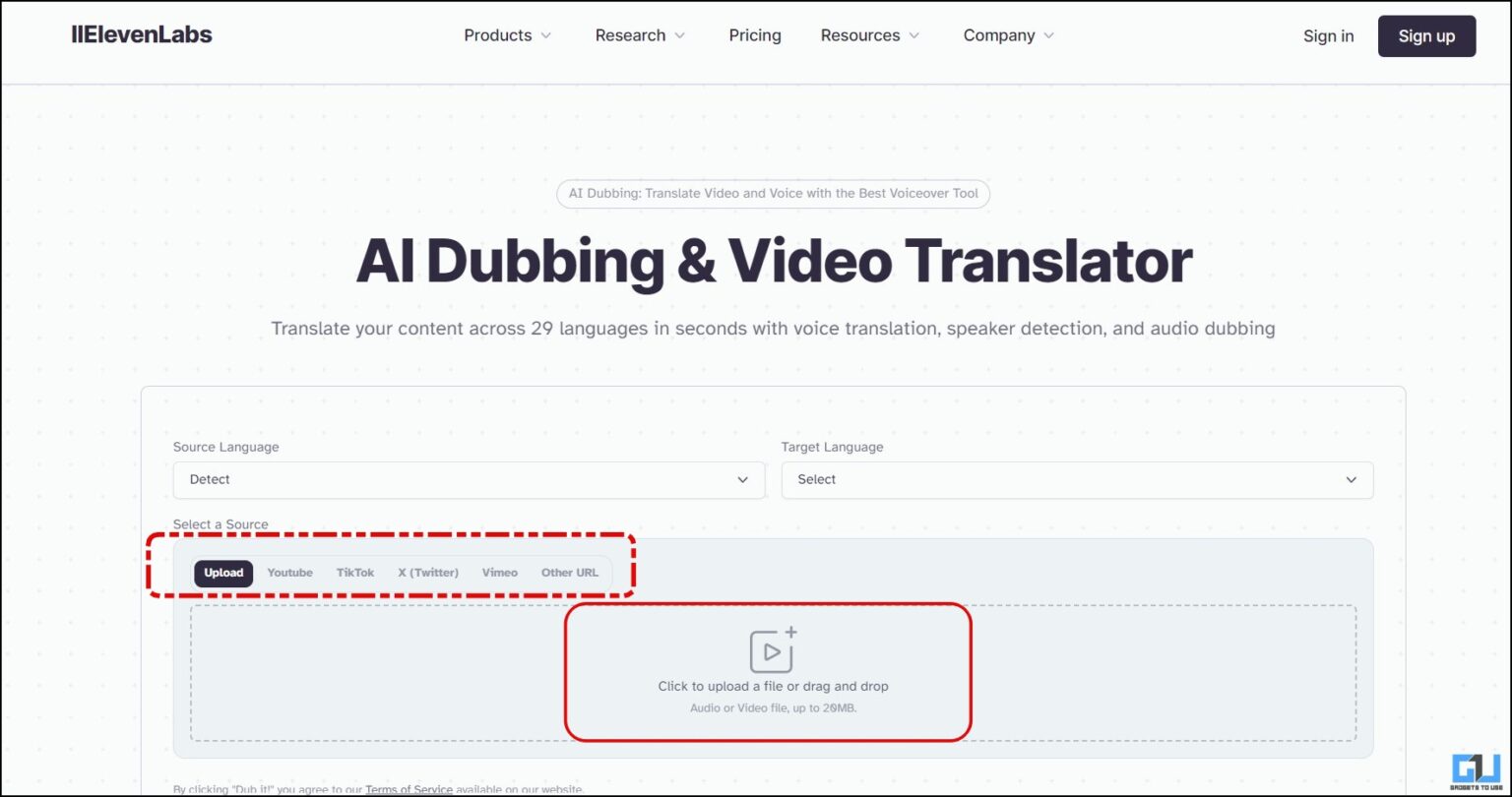This screenshot has height=797, width=1512.
Task: Click the Resources chevron arrow
Action: pyautogui.click(x=915, y=35)
